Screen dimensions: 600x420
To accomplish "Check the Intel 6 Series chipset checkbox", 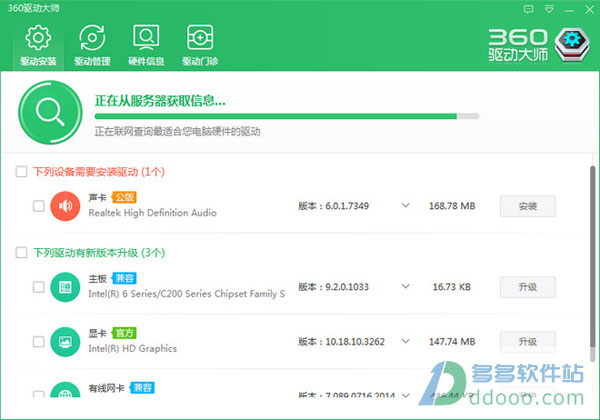I will [x=39, y=287].
